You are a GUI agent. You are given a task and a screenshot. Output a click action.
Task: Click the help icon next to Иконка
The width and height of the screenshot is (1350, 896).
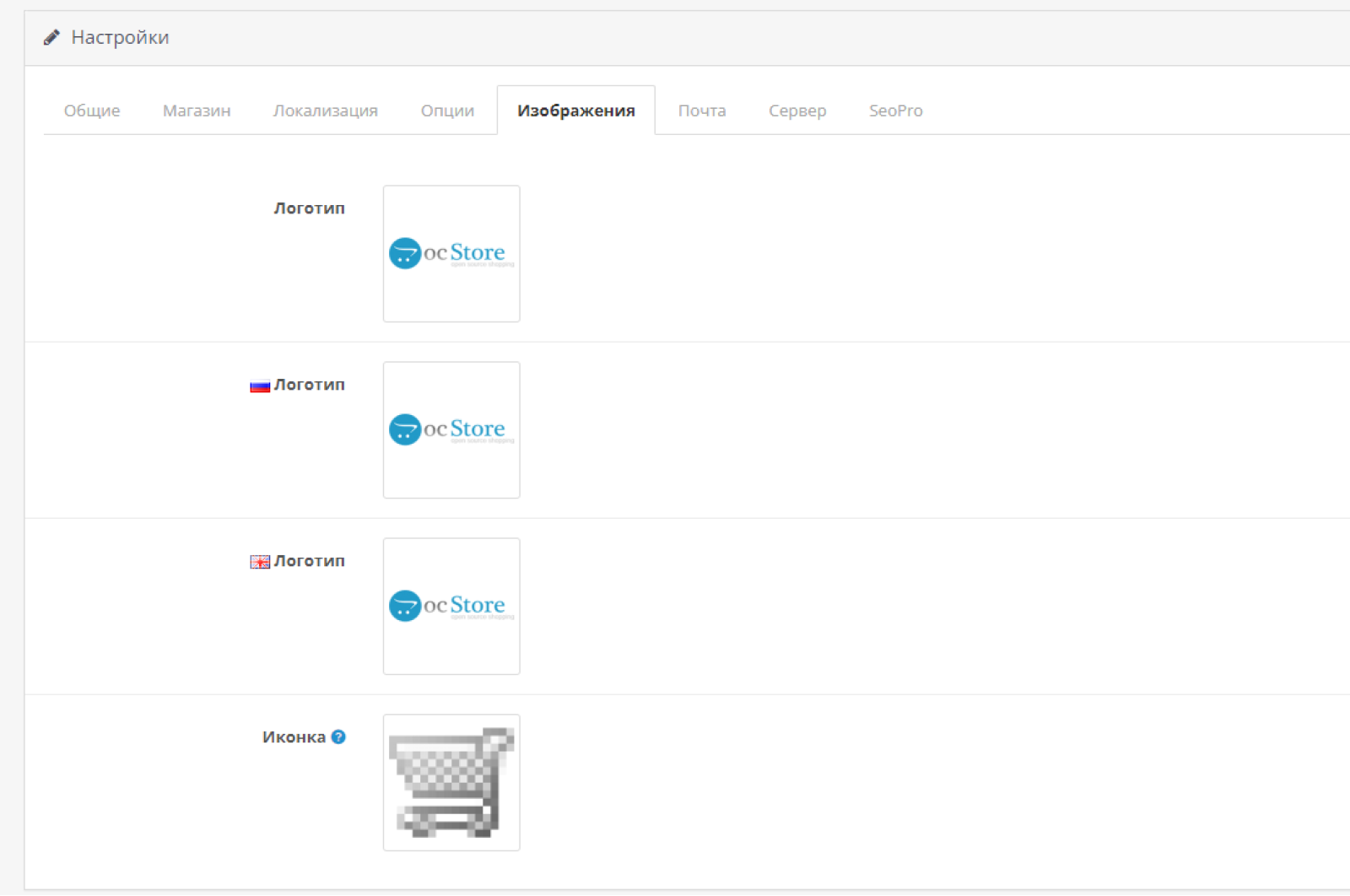(x=338, y=737)
